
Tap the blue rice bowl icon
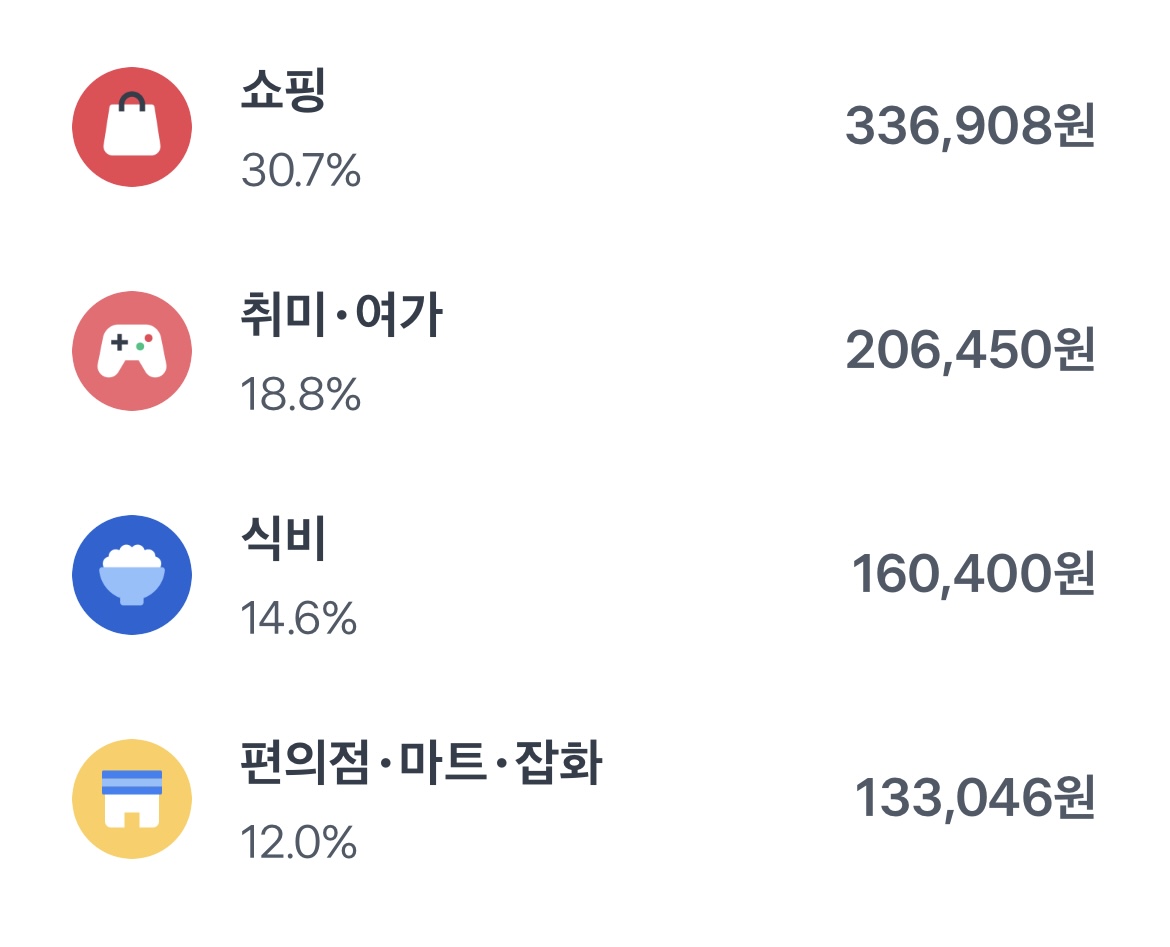[132, 575]
